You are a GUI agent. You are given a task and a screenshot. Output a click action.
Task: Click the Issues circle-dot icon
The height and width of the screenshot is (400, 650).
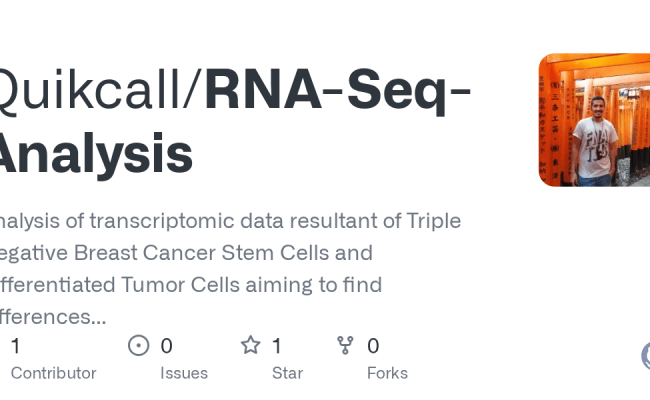[x=139, y=346]
